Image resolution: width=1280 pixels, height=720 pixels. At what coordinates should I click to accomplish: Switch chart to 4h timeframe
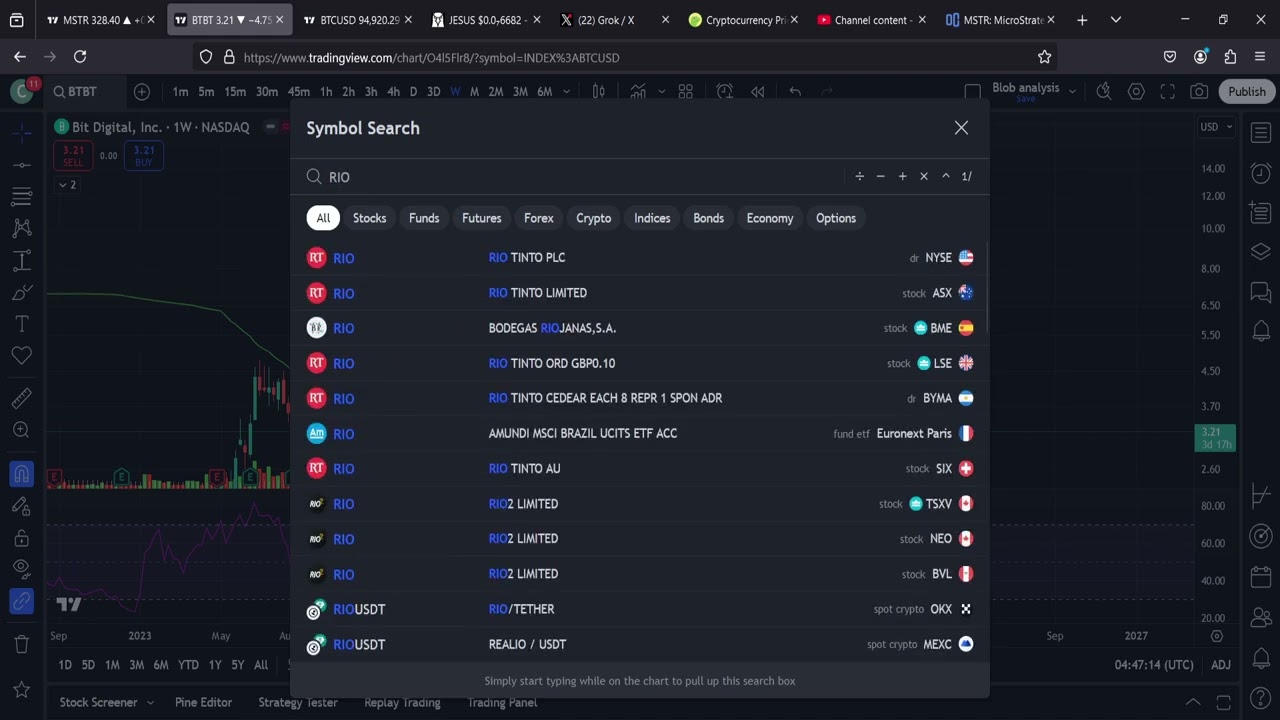click(x=393, y=92)
